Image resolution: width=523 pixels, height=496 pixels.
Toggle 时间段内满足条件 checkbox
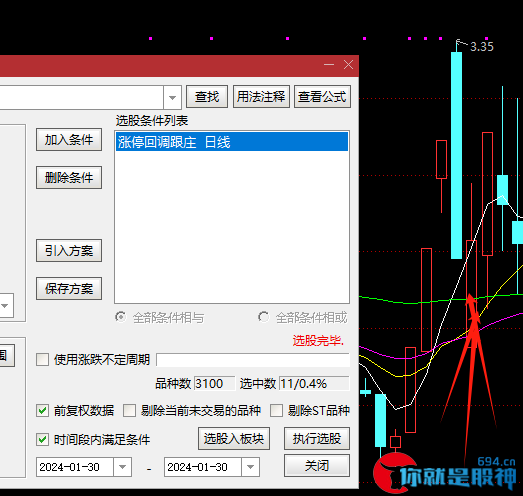[43, 439]
